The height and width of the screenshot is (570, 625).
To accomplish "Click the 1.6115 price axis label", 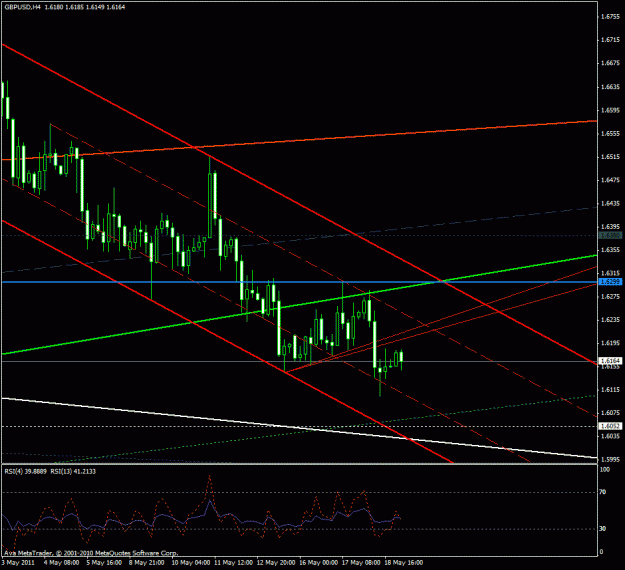I will (x=610, y=390).
